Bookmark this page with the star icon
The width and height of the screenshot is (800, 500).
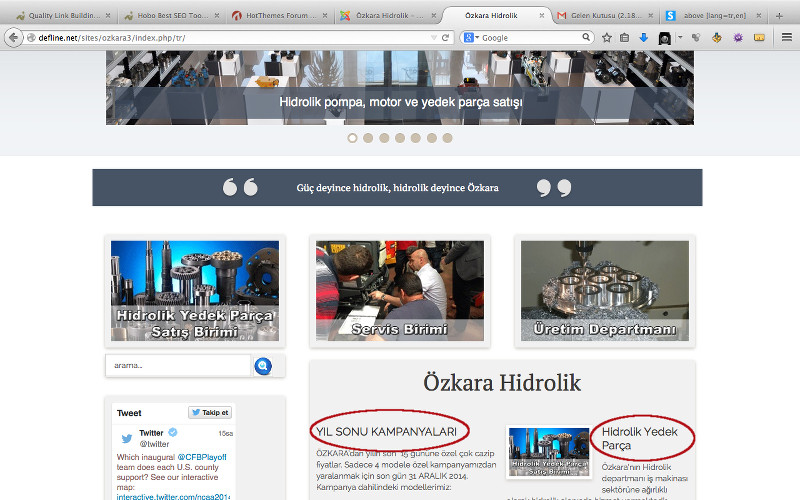point(607,37)
